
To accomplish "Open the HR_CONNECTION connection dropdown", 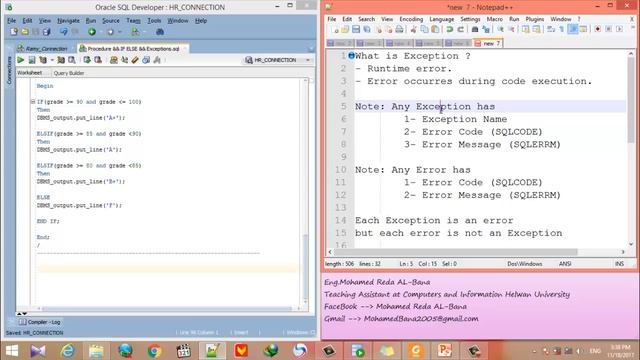I will 308,60.
